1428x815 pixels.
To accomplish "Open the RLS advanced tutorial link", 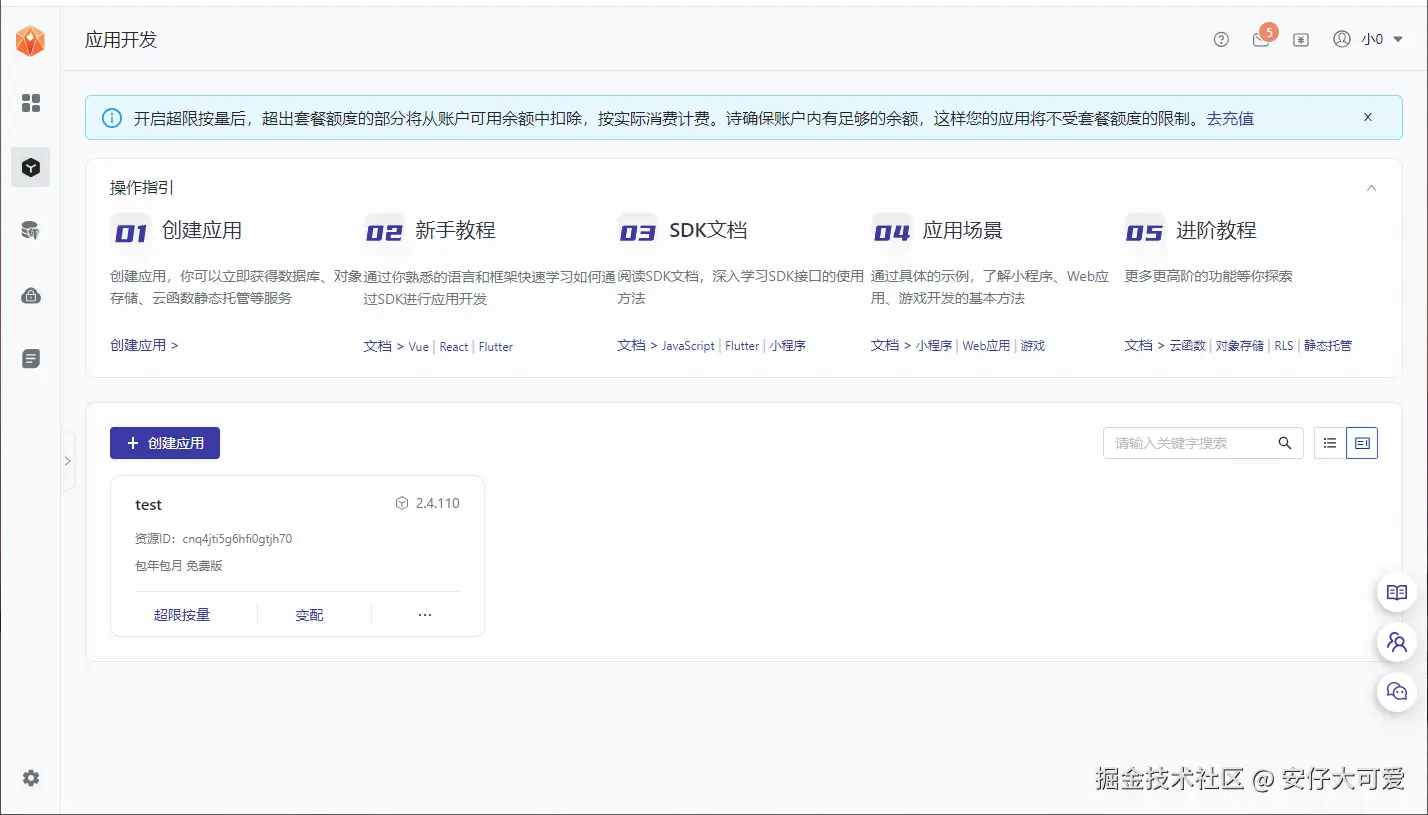I will (1284, 345).
